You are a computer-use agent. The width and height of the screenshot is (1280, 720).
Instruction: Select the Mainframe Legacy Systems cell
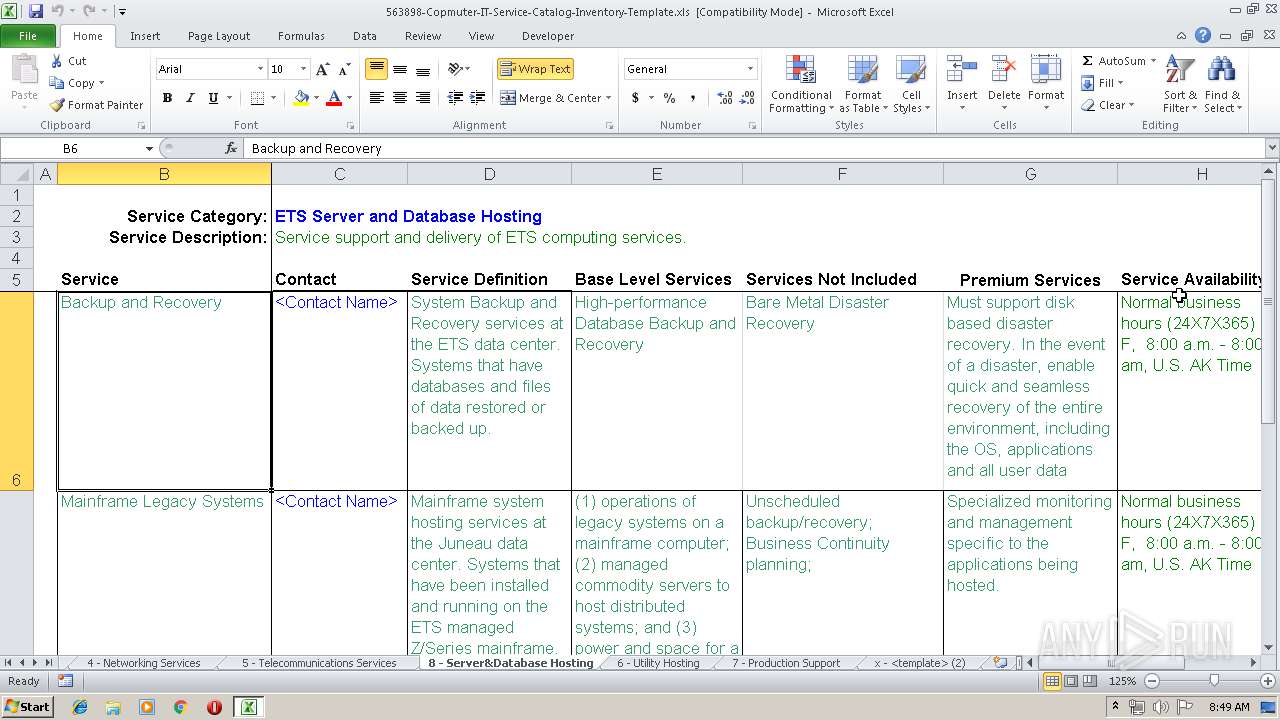(x=164, y=573)
